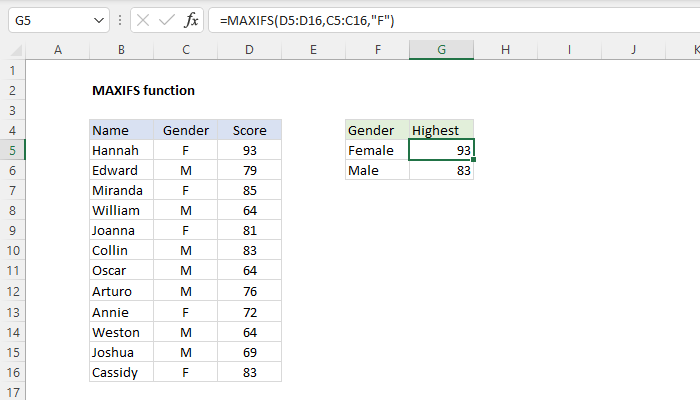Click the 'Gender' header cell in column C
The height and width of the screenshot is (400, 700).
click(186, 130)
